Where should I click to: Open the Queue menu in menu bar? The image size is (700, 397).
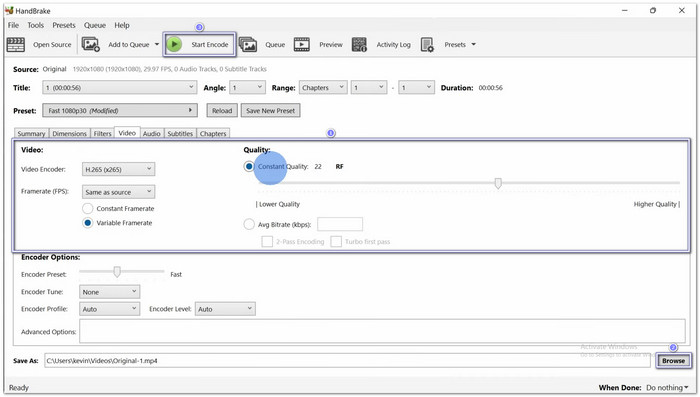pos(95,25)
